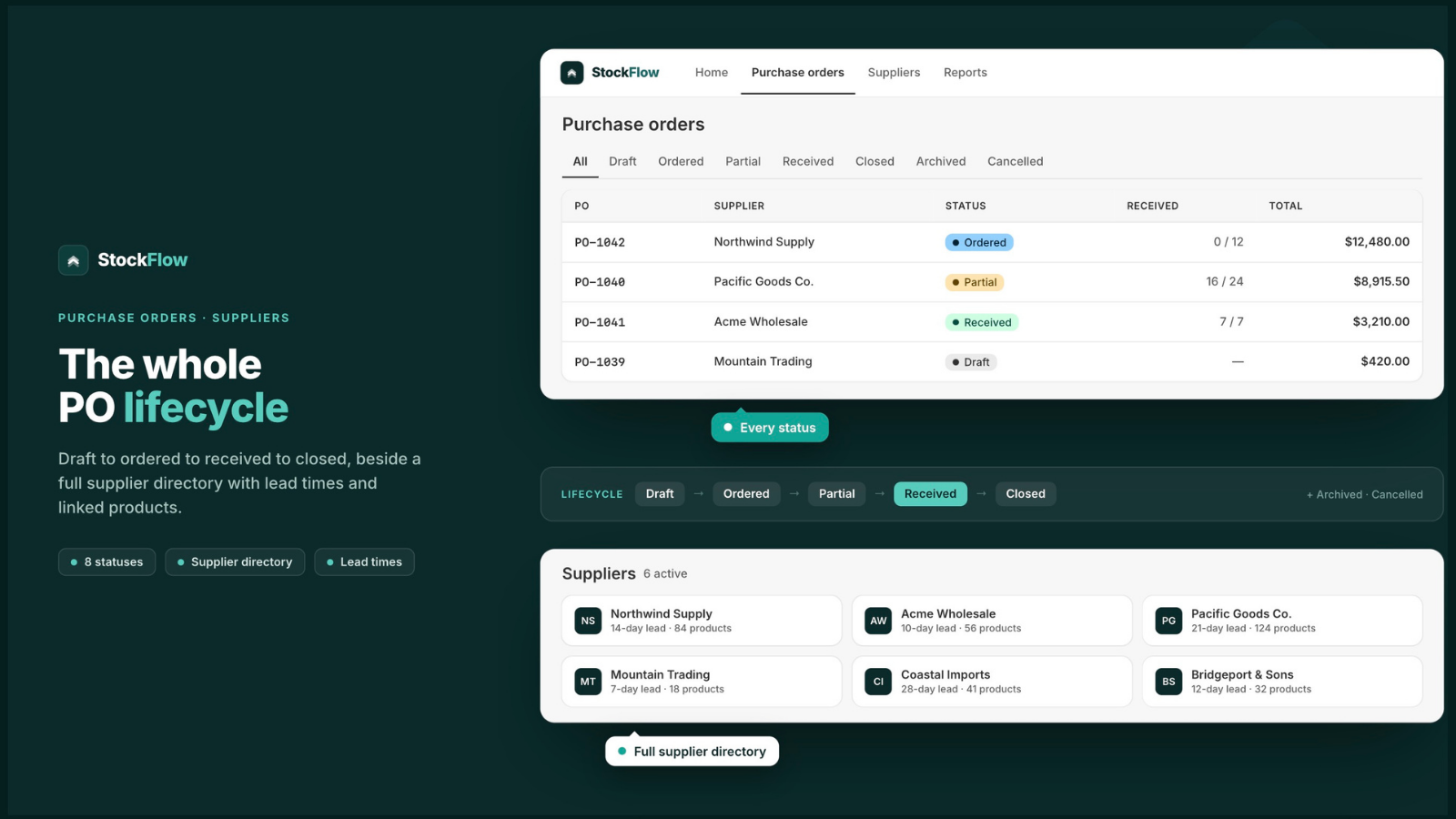1456x819 pixels.
Task: Click the $8,915.50 total
Action: click(x=1381, y=282)
